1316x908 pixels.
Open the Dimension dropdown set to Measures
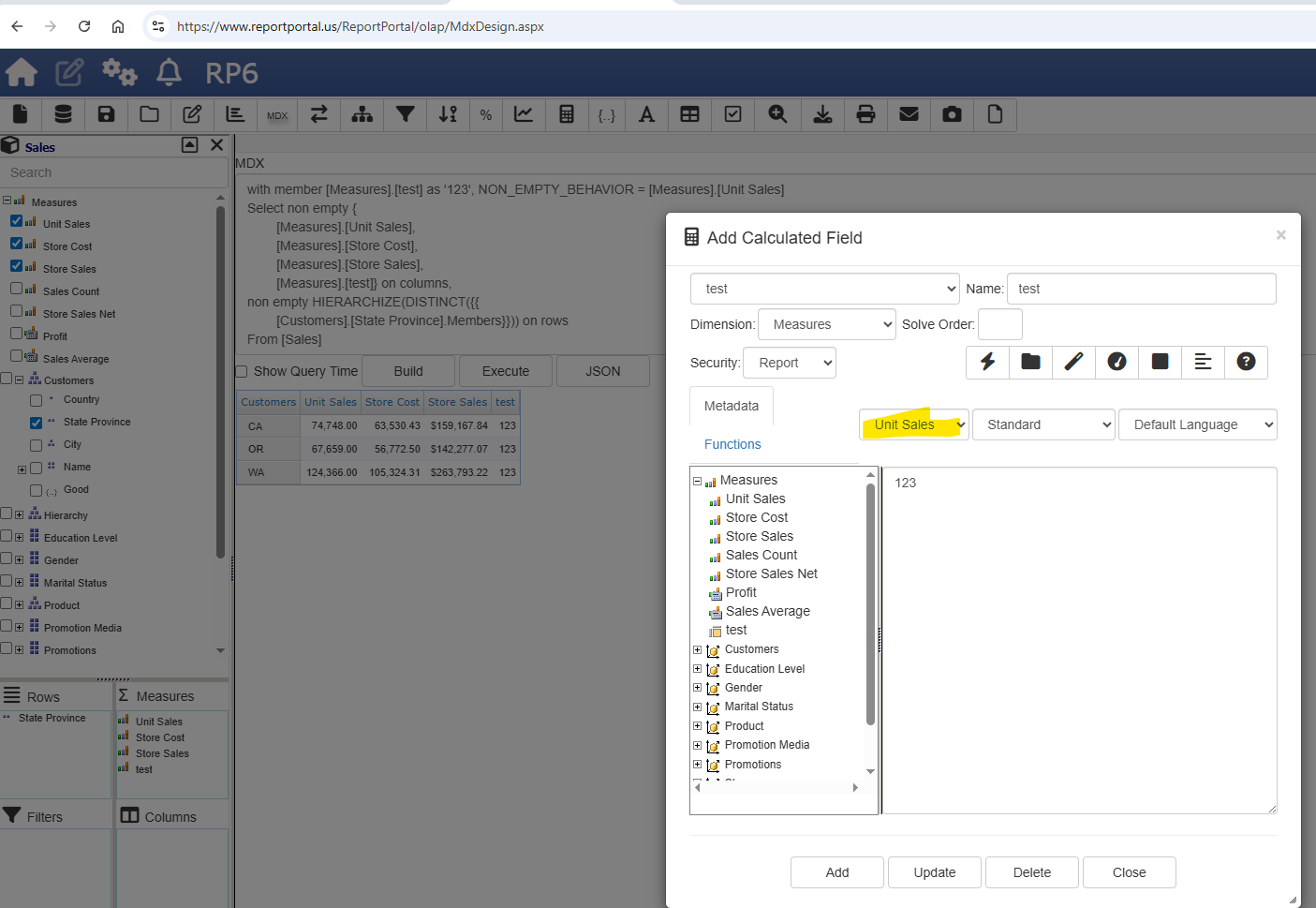pos(827,324)
